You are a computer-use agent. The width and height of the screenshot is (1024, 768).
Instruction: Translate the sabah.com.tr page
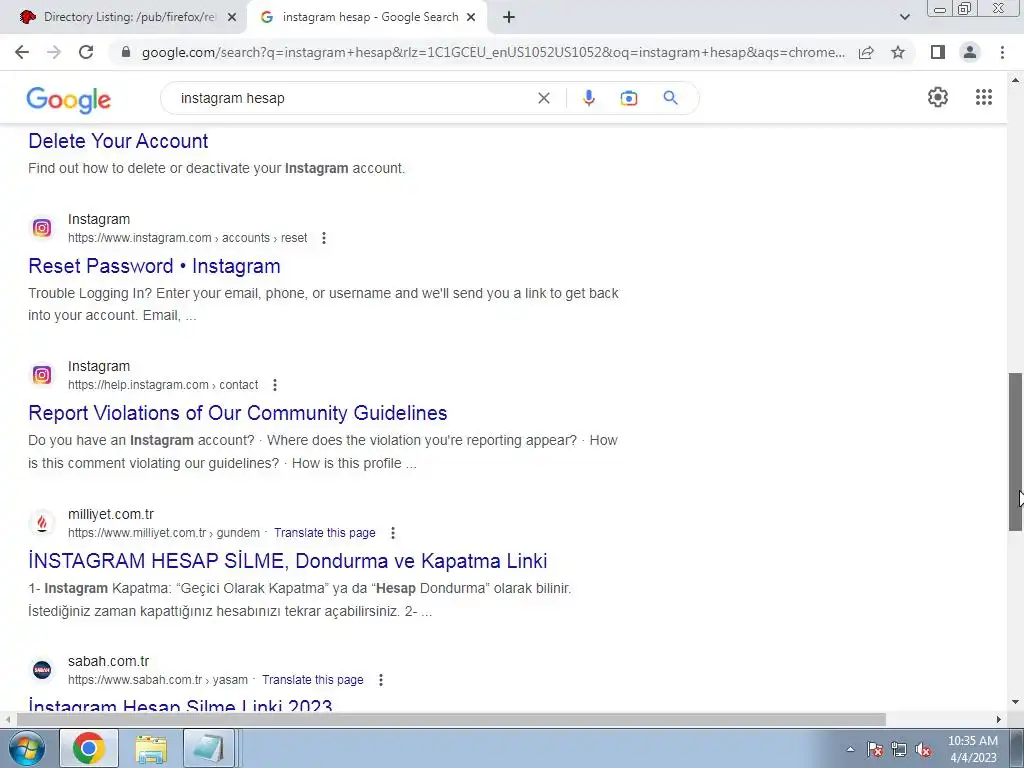(313, 680)
